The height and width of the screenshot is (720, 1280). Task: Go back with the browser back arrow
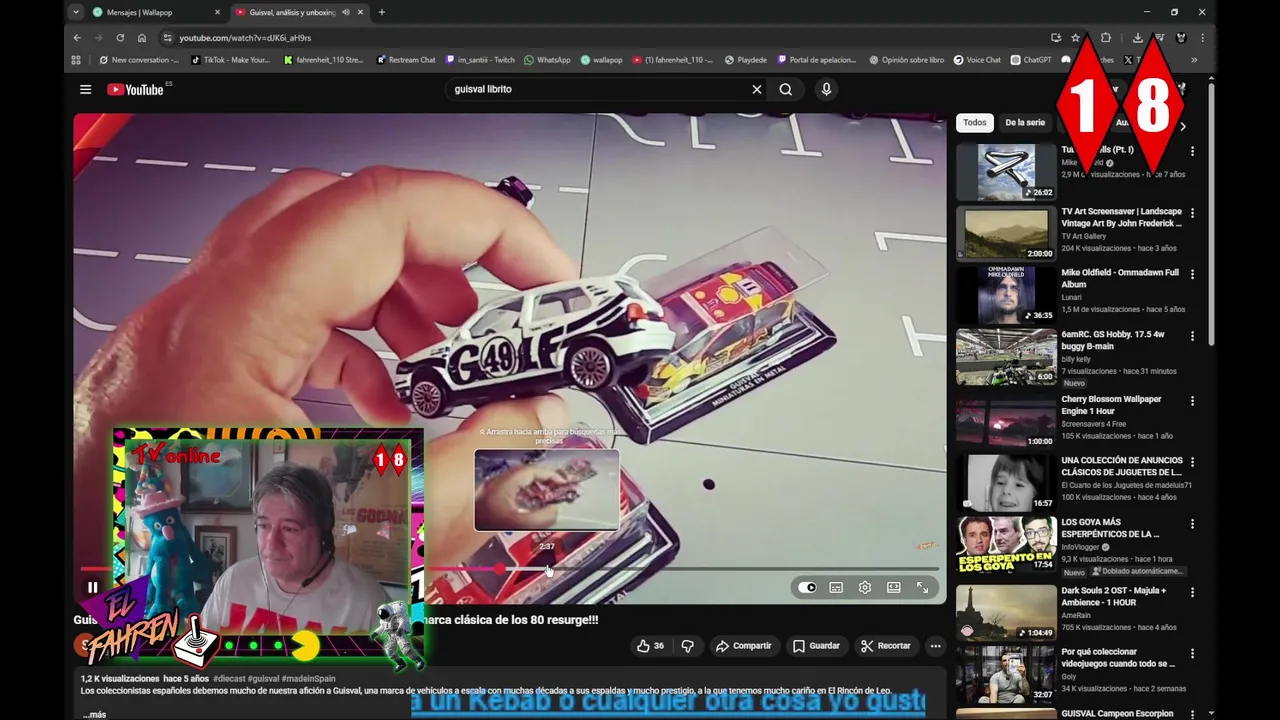click(x=77, y=38)
